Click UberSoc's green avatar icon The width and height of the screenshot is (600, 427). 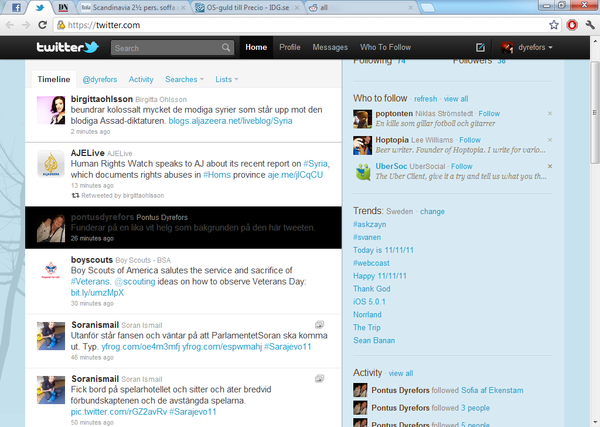(x=362, y=172)
